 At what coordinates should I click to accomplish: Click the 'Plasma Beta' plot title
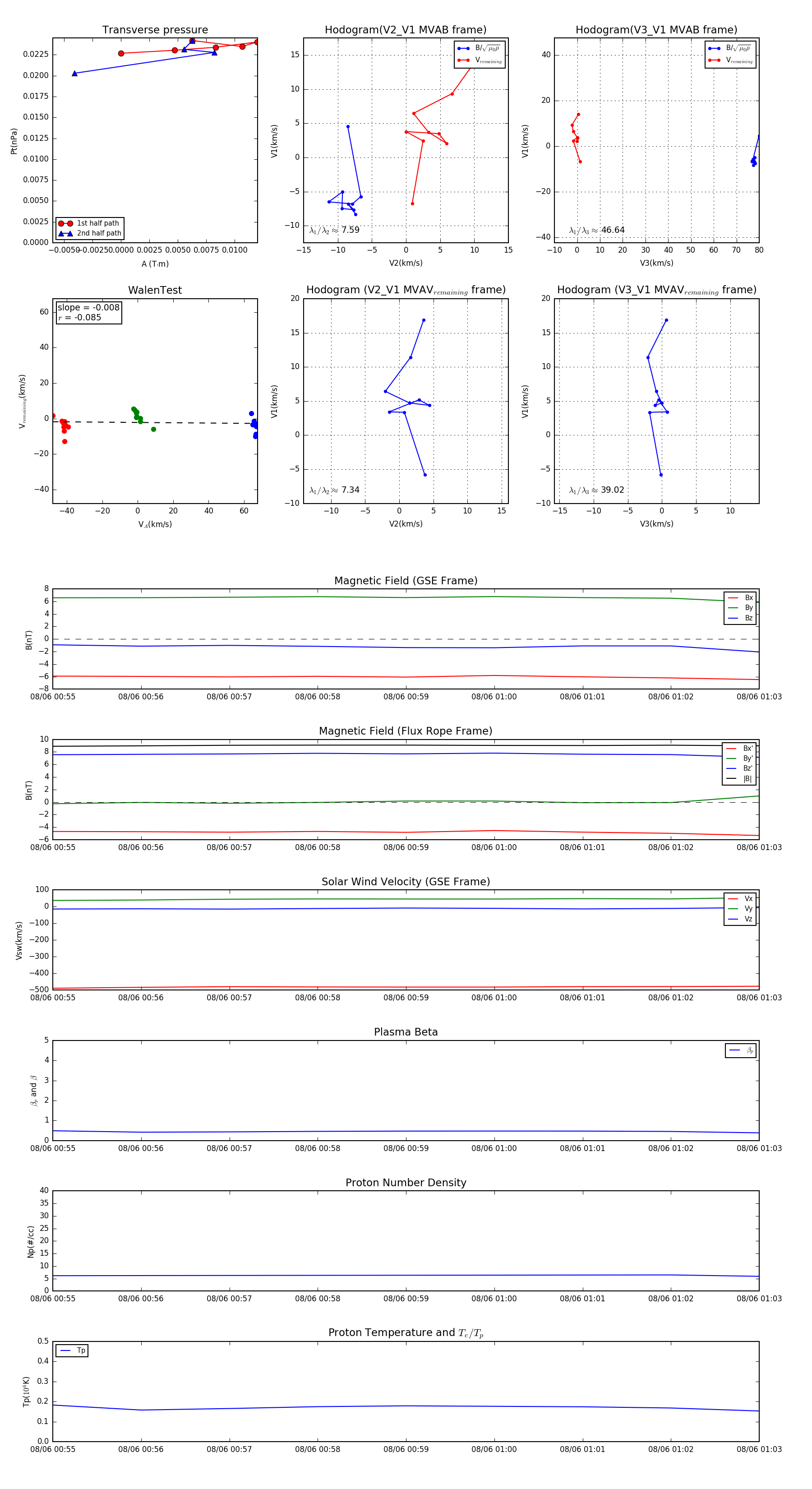pos(406,1032)
